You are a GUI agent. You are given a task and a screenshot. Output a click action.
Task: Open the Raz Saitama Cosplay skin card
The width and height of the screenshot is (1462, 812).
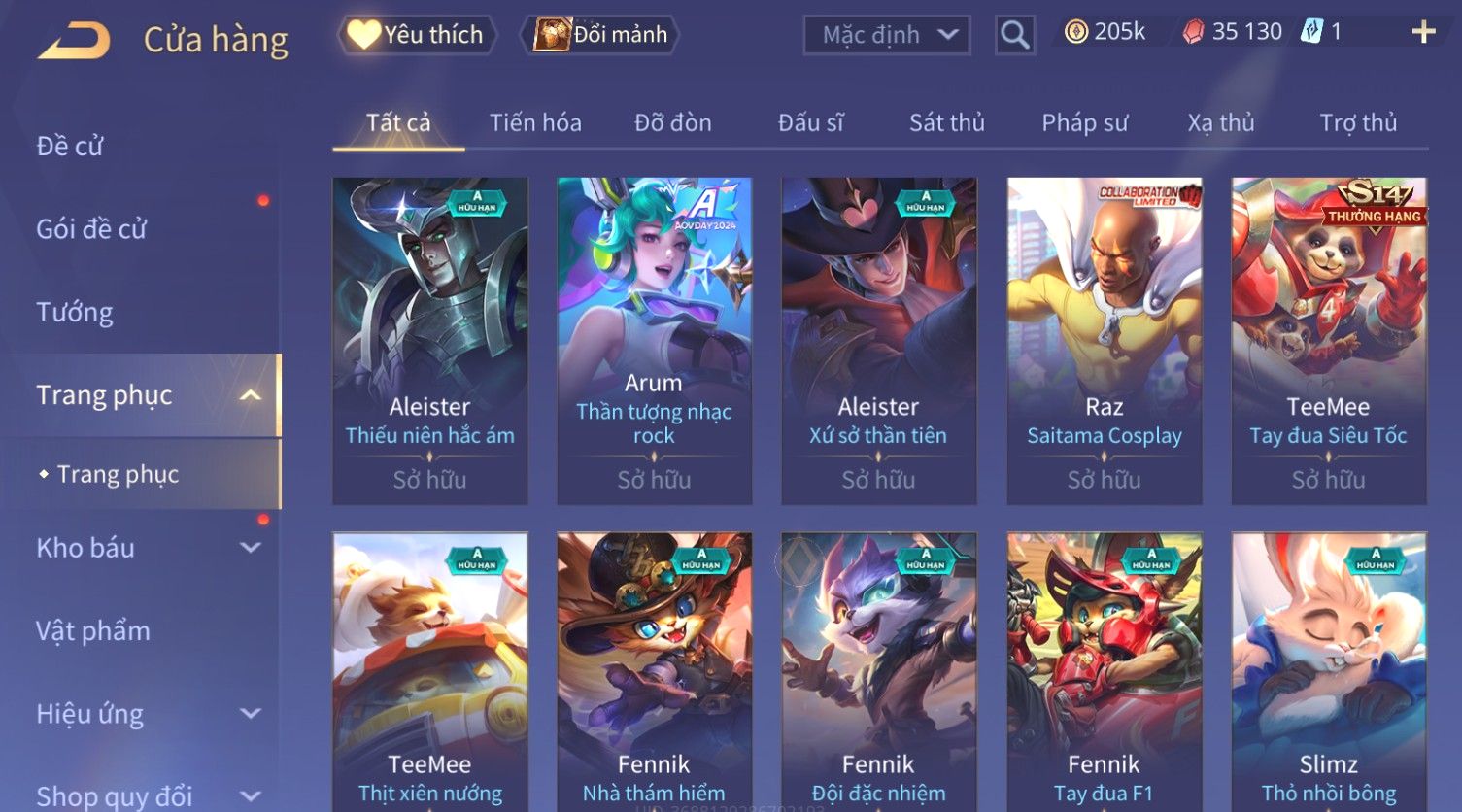(x=1104, y=341)
